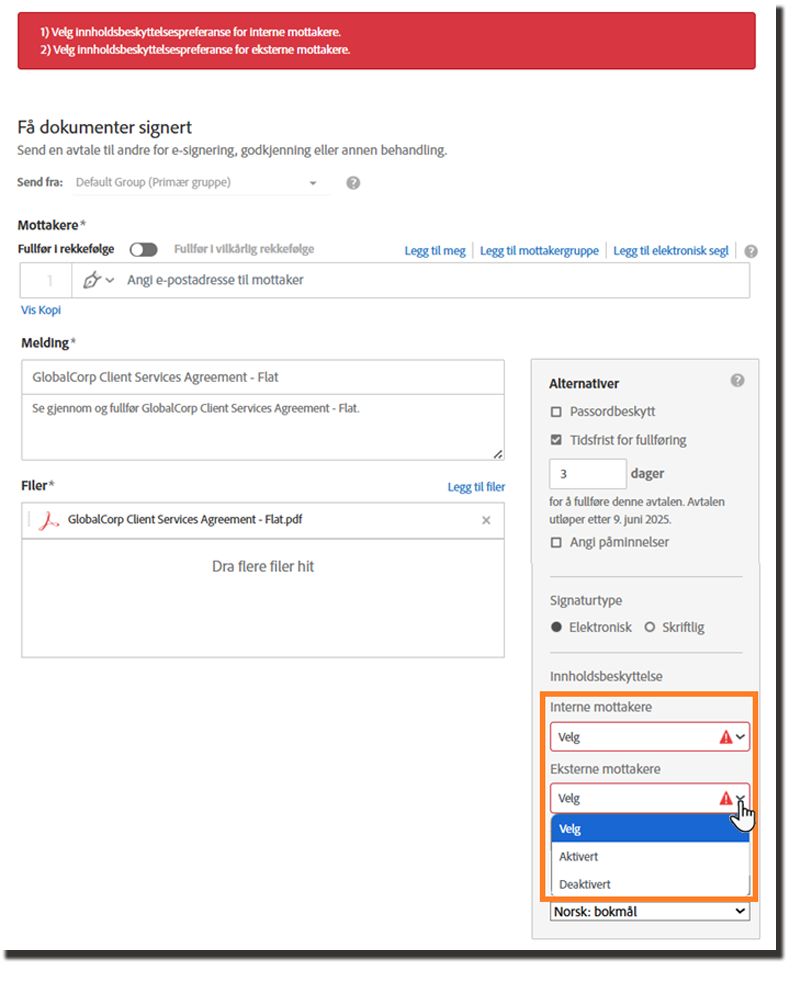Click warning icon in Eksterne mottakere field

(x=725, y=799)
